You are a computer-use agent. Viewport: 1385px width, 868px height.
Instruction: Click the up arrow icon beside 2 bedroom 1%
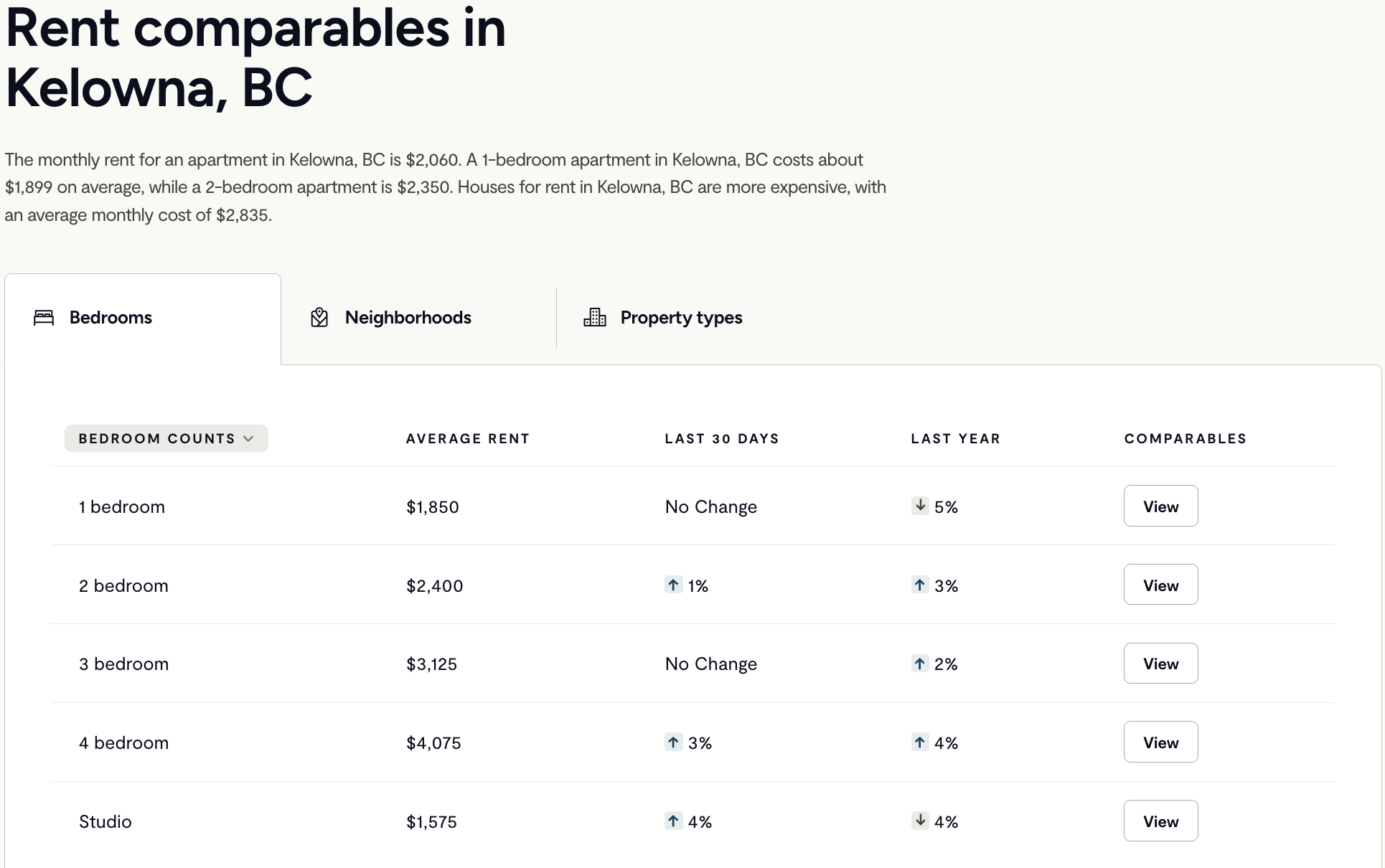(x=673, y=585)
